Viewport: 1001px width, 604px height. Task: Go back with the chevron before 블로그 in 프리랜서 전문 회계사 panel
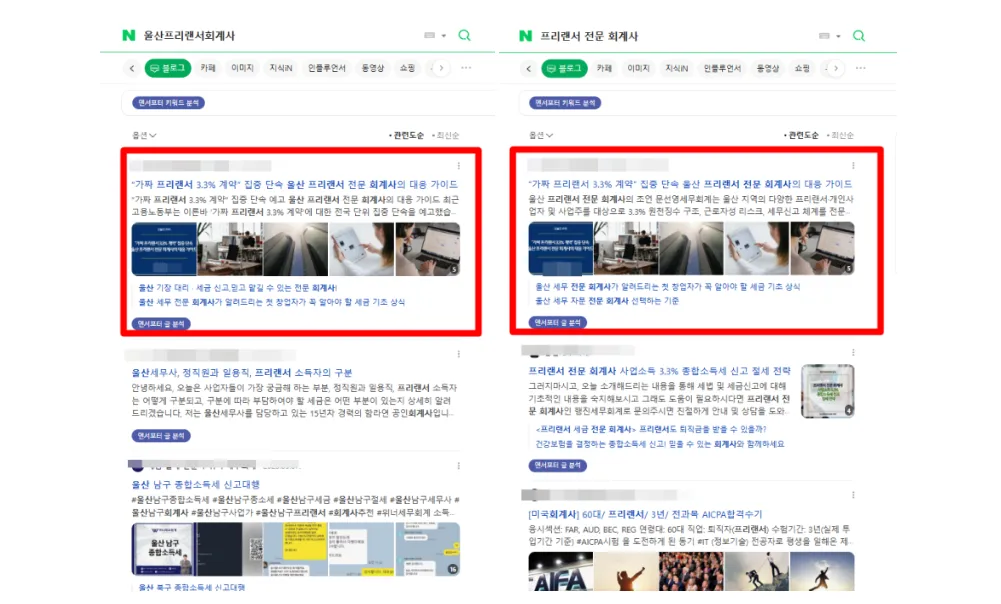coord(529,68)
